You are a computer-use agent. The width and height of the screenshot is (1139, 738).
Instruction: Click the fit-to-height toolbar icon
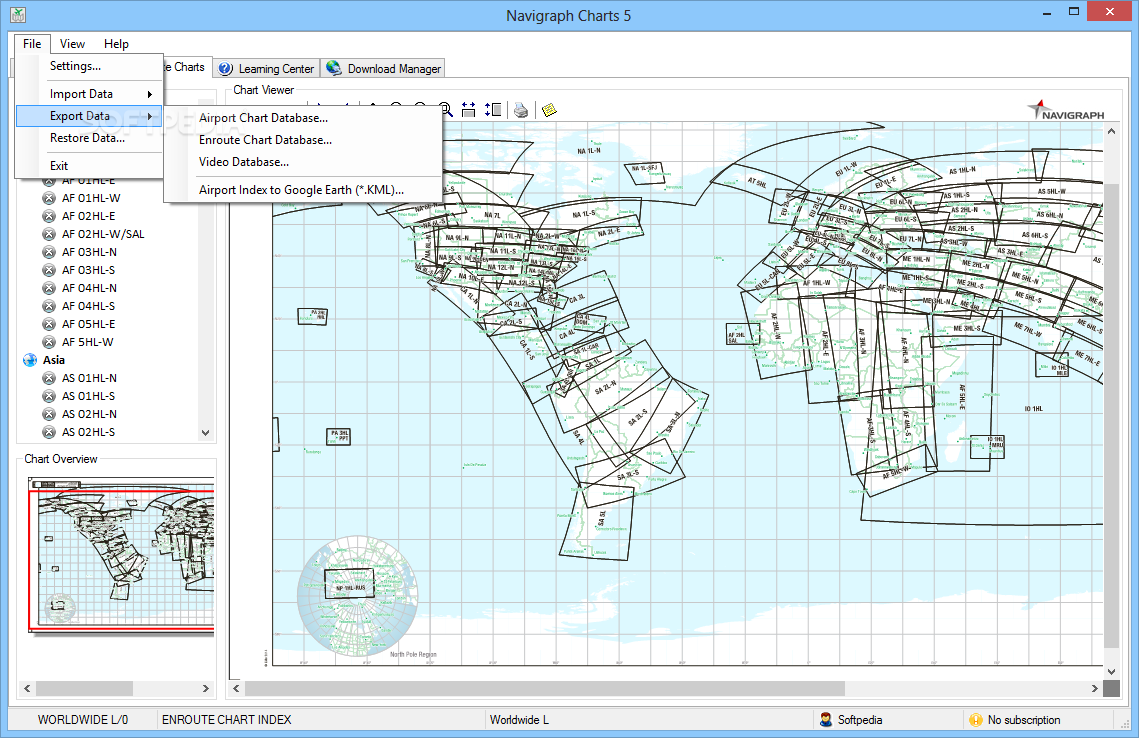pos(493,110)
